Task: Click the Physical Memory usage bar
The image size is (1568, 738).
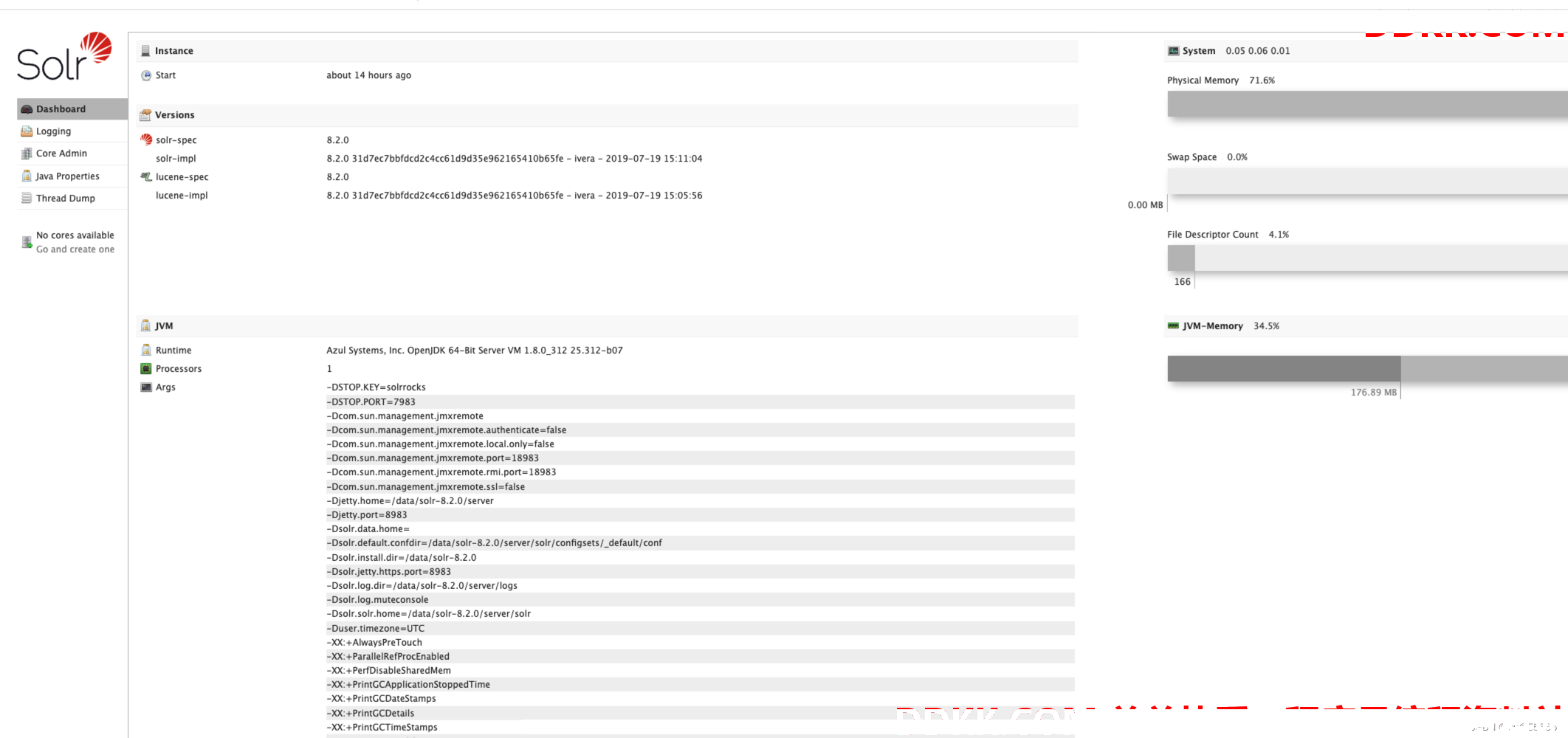Action: point(1367,104)
